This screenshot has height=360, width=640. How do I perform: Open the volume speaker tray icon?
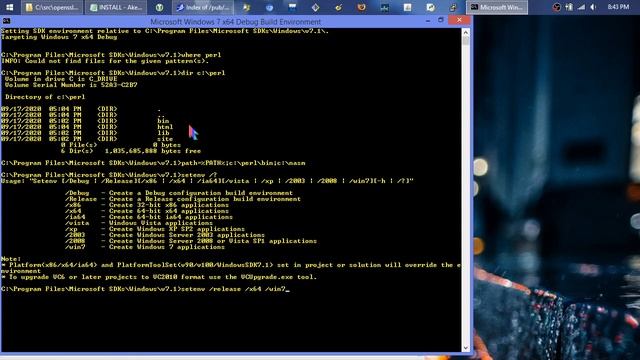point(593,7)
